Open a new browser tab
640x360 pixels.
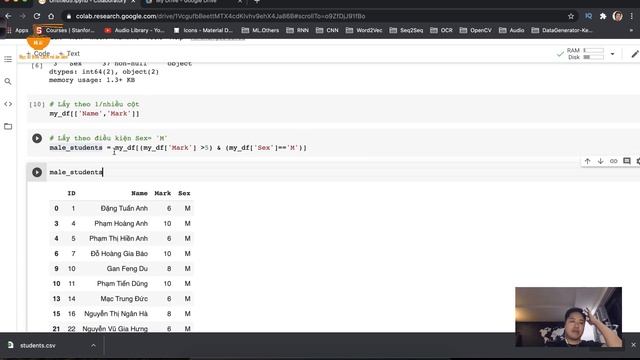pyautogui.click(x=257, y=2)
